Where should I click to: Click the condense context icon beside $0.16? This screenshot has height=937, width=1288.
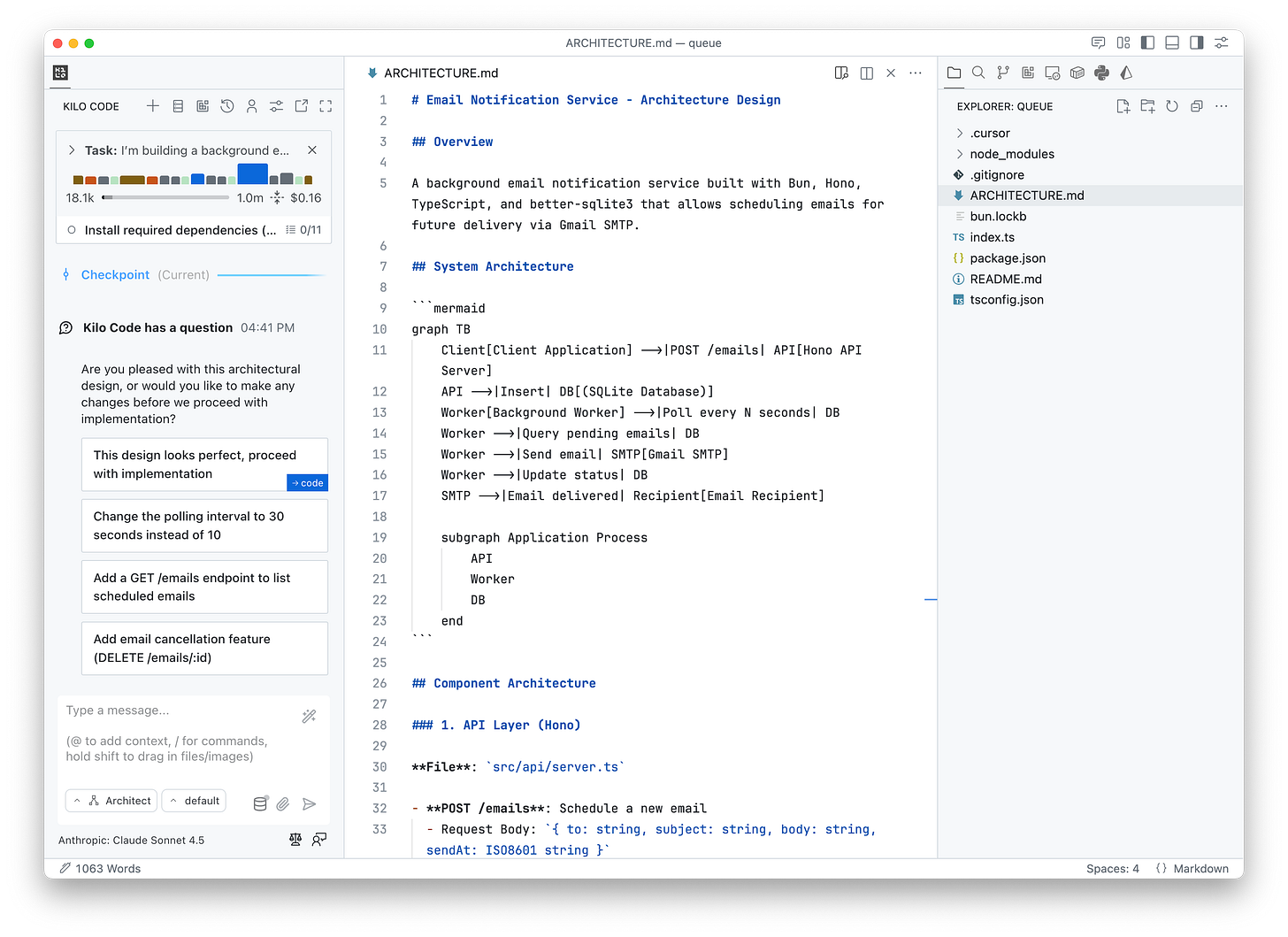pos(278,197)
